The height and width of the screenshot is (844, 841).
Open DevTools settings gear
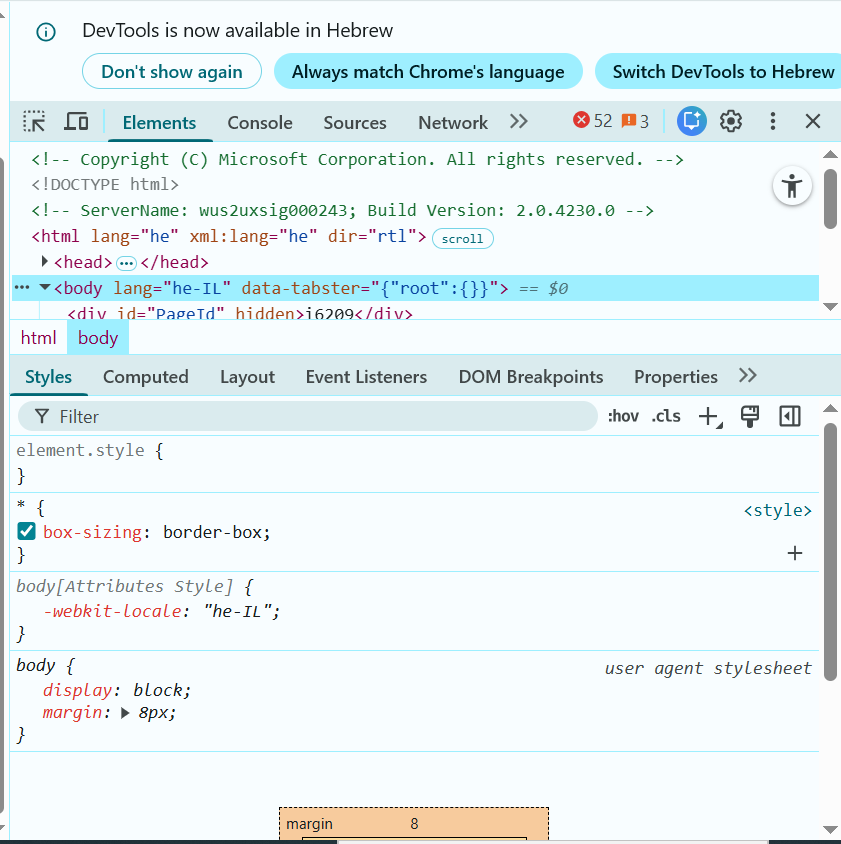coord(731,122)
